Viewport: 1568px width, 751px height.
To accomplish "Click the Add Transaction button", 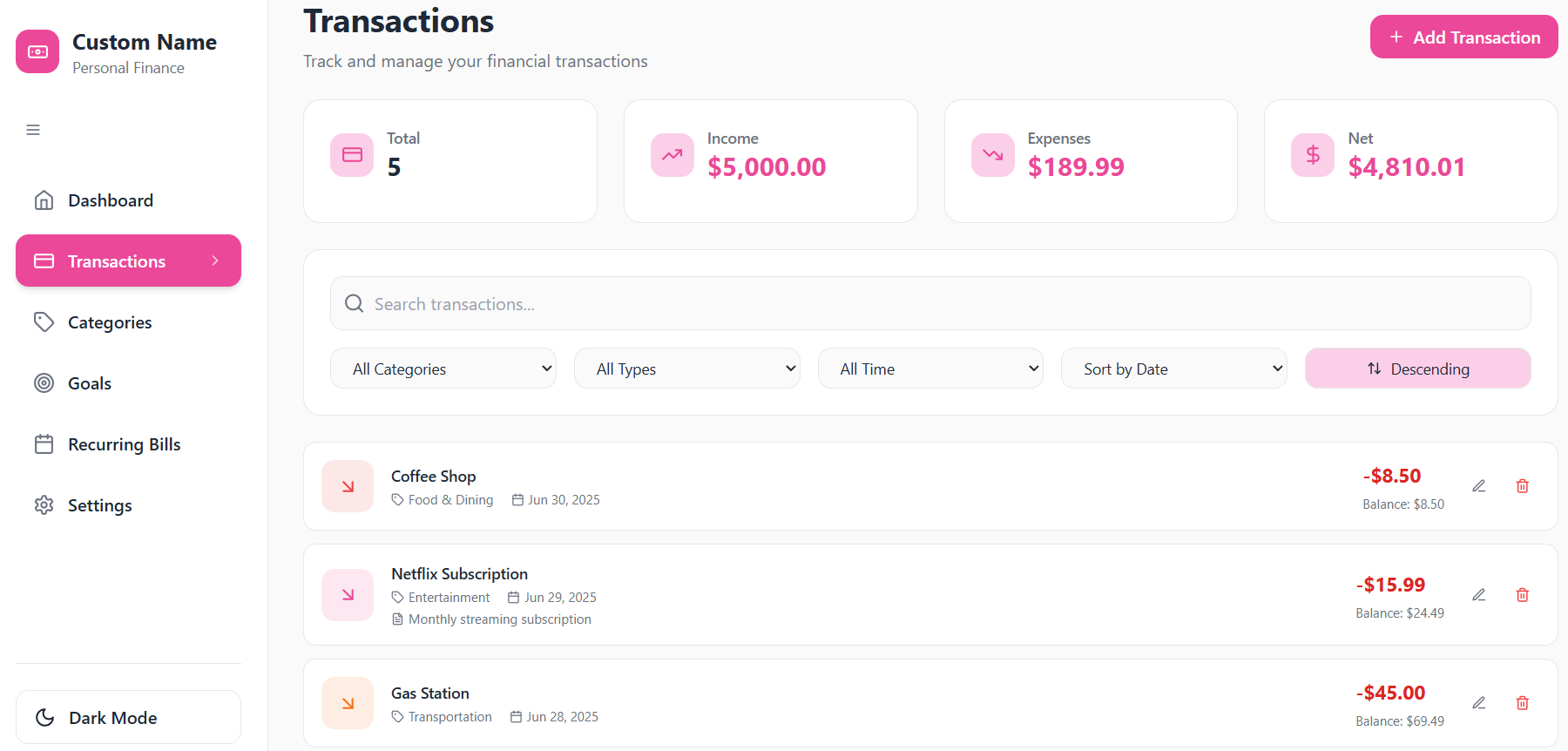I will click(1463, 37).
